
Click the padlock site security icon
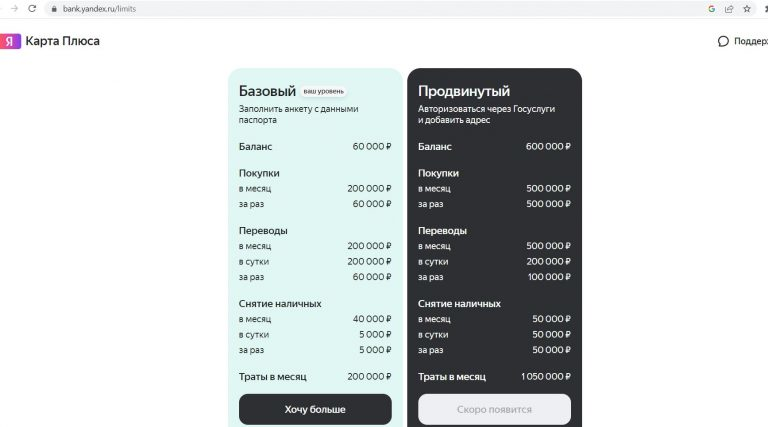53,8
